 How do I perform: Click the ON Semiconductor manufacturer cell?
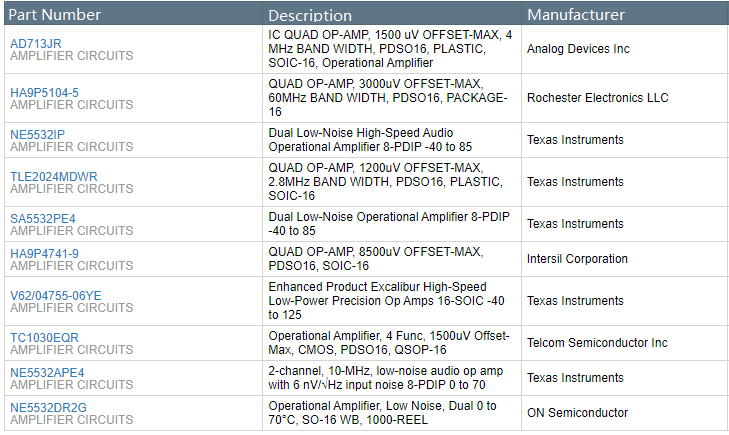coord(578,413)
